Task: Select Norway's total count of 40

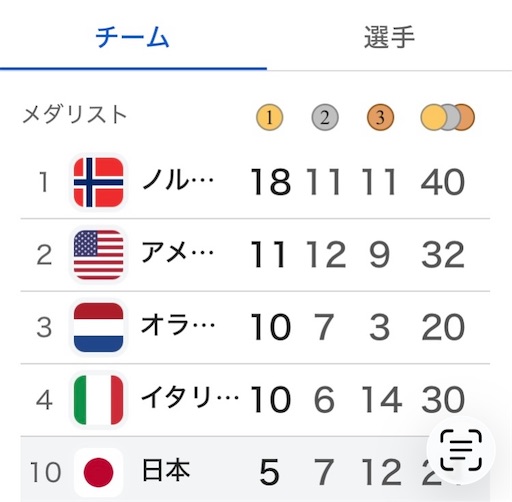Action: pos(443,182)
